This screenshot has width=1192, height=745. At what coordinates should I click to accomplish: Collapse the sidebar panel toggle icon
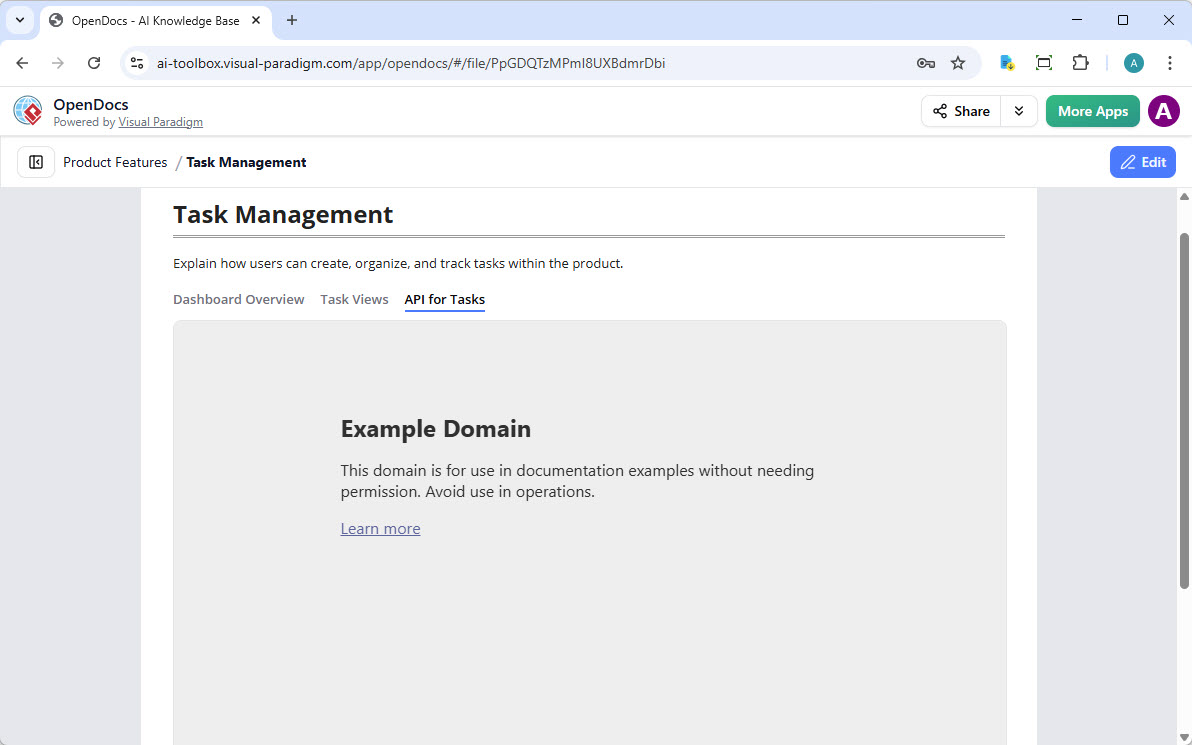(x=36, y=162)
